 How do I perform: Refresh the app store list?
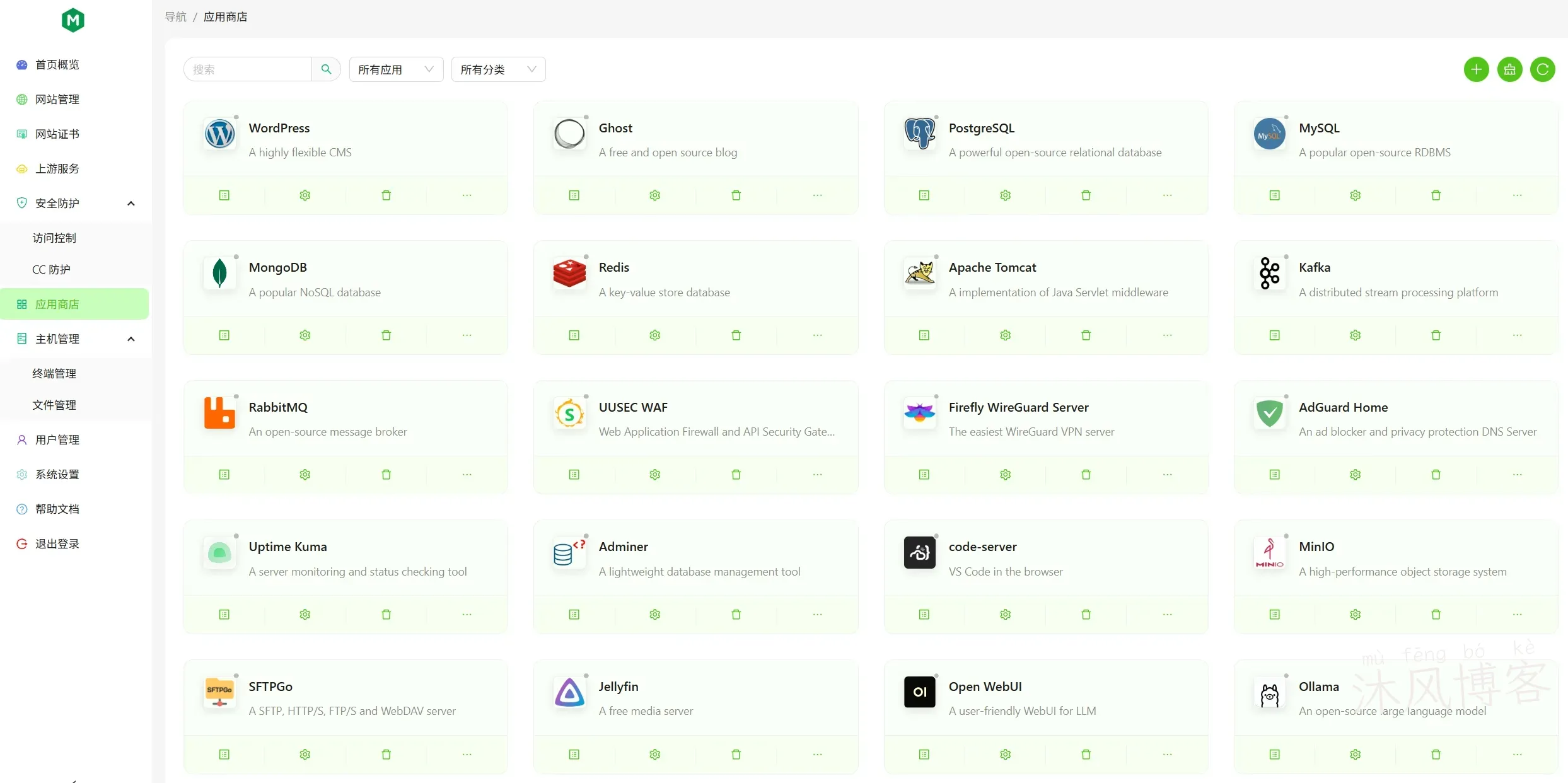pyautogui.click(x=1543, y=69)
